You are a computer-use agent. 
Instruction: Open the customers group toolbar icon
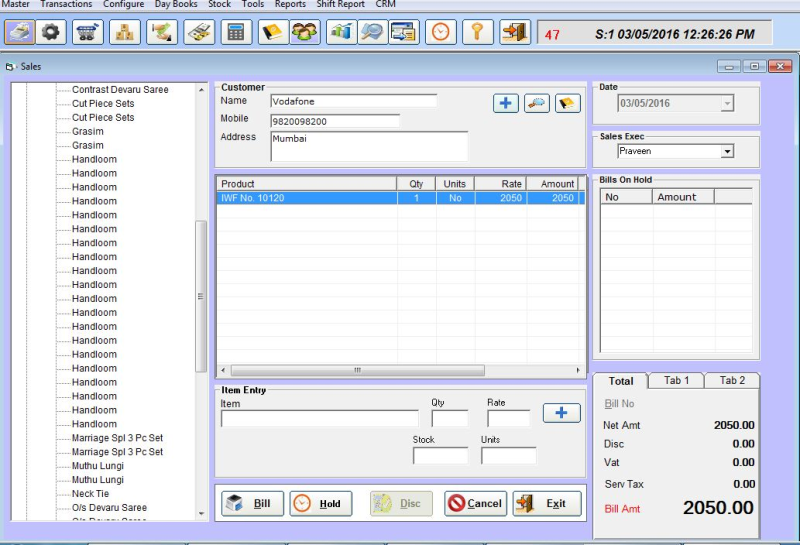pyautogui.click(x=305, y=33)
